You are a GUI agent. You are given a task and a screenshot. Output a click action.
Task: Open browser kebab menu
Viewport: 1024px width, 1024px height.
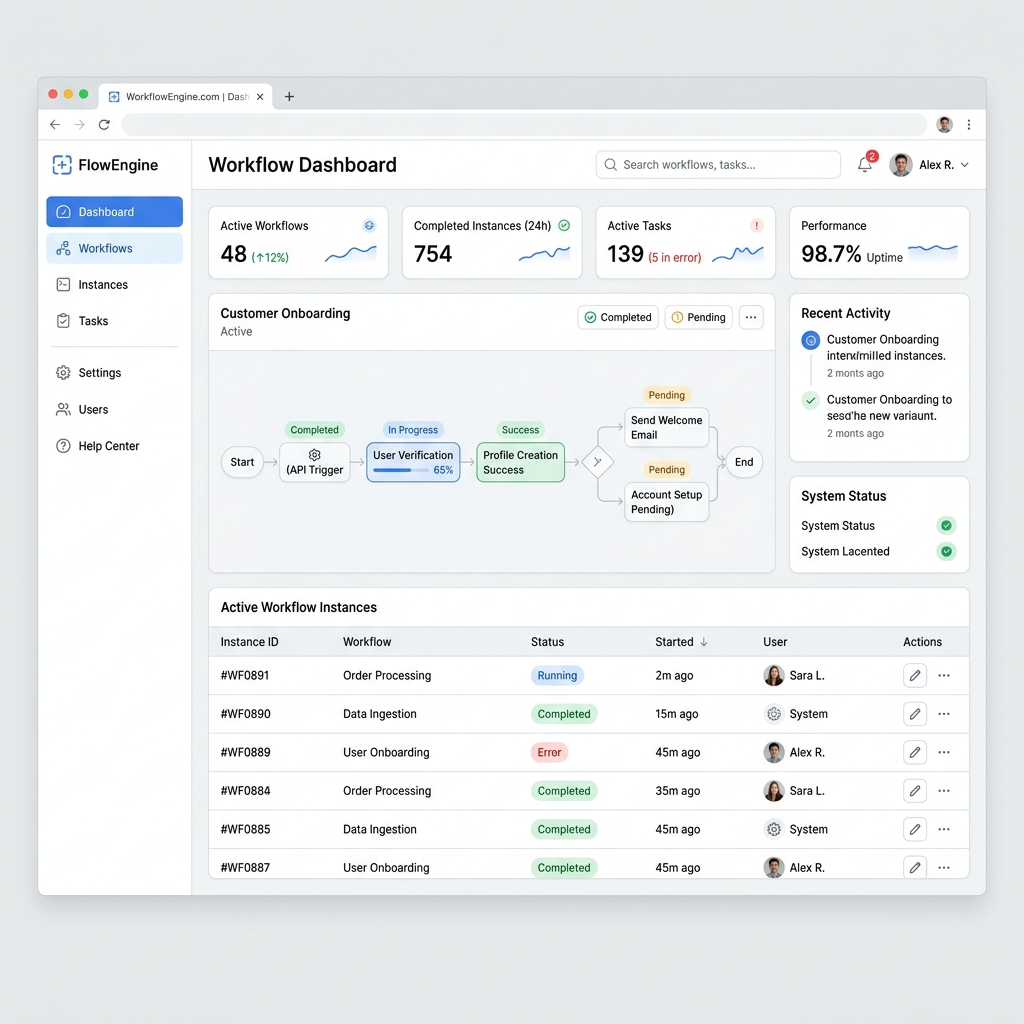click(968, 124)
